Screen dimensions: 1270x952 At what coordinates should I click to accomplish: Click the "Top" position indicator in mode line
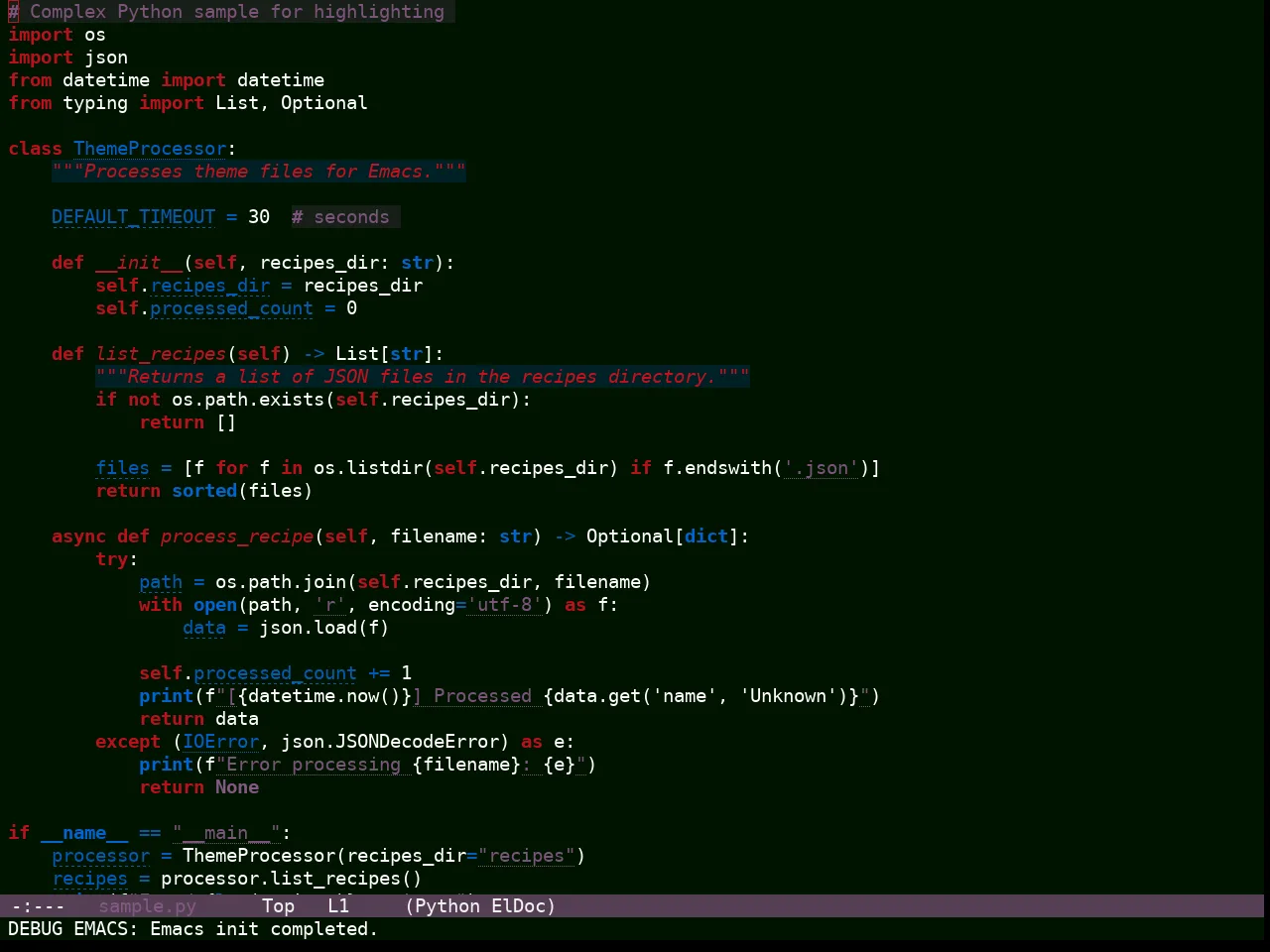278,905
